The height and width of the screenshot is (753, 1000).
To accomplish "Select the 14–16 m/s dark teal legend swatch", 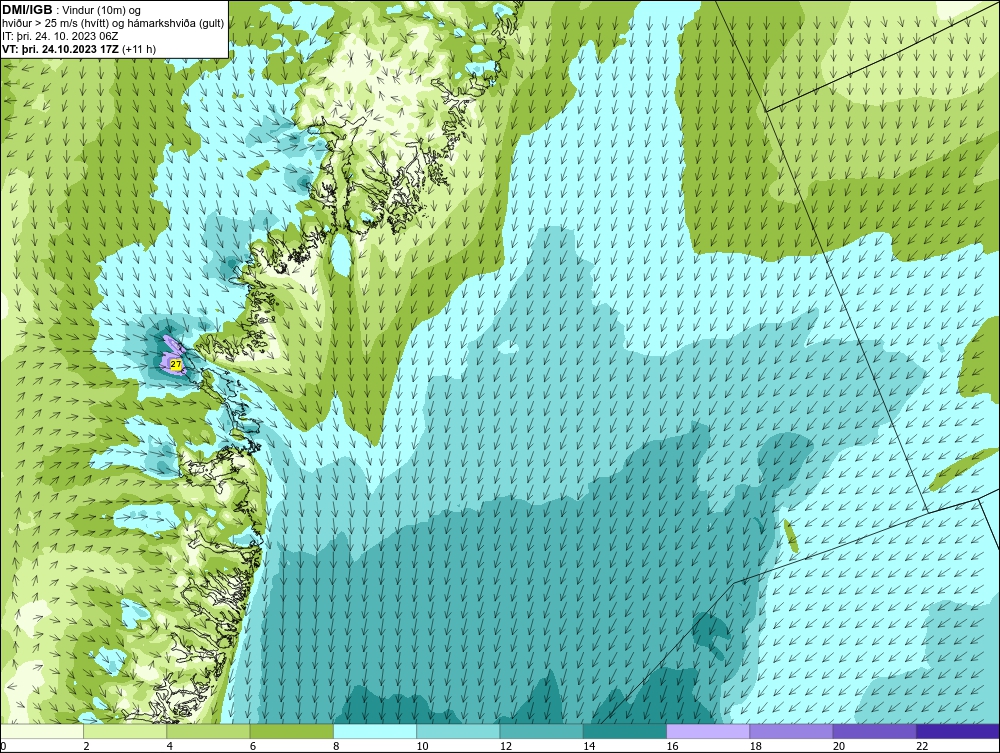I will pyautogui.click(x=624, y=731).
